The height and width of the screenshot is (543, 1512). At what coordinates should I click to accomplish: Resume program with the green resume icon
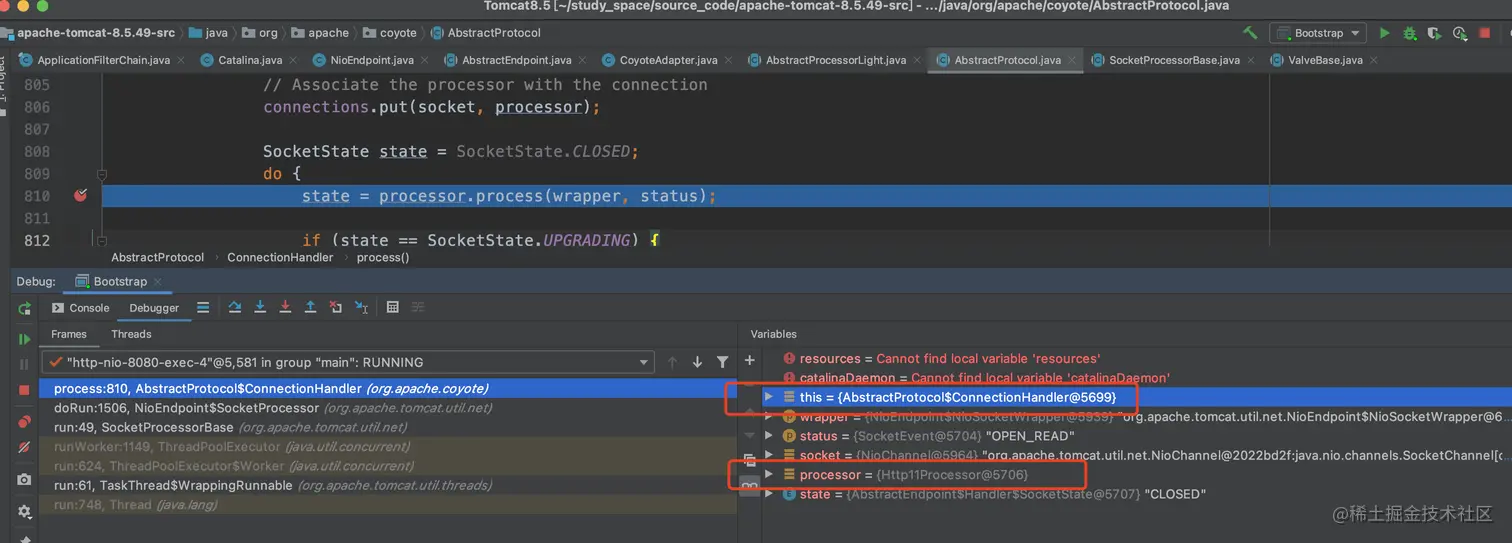(24, 339)
